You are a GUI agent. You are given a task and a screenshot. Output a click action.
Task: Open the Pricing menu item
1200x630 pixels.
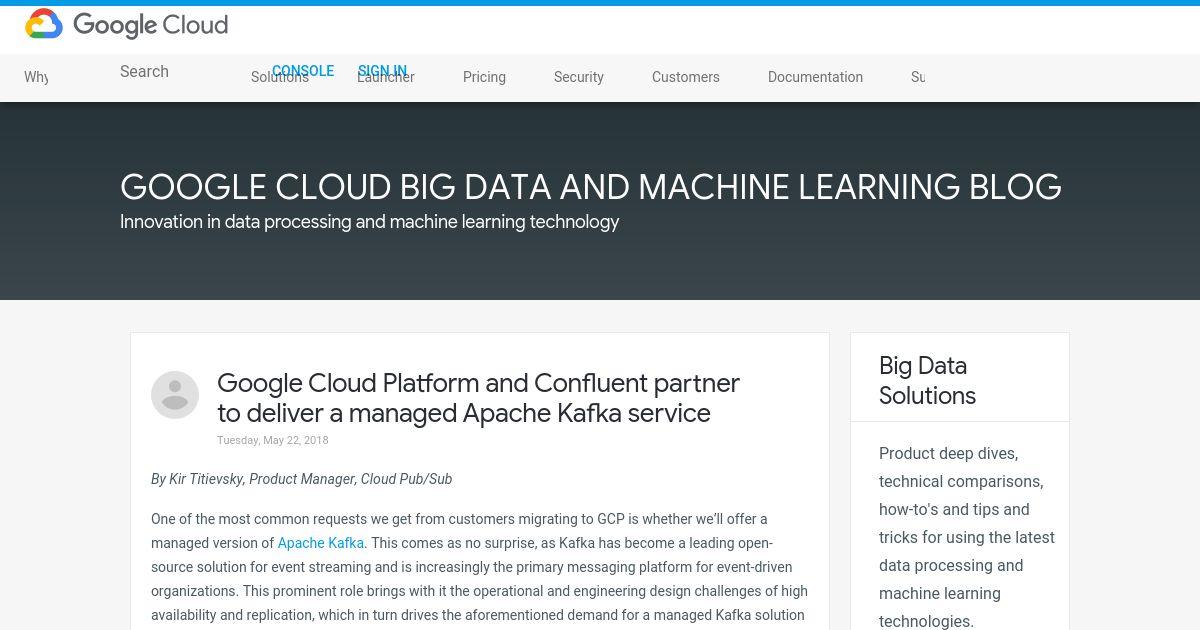(484, 77)
